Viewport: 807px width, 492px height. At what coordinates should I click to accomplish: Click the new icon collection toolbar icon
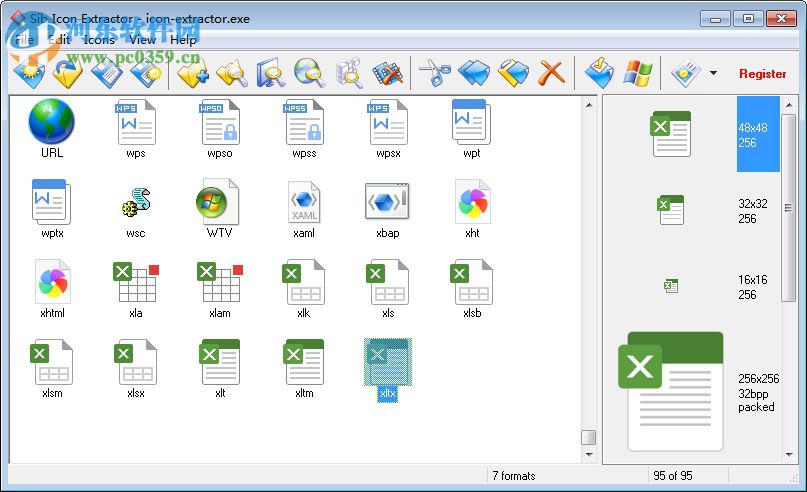coord(29,73)
